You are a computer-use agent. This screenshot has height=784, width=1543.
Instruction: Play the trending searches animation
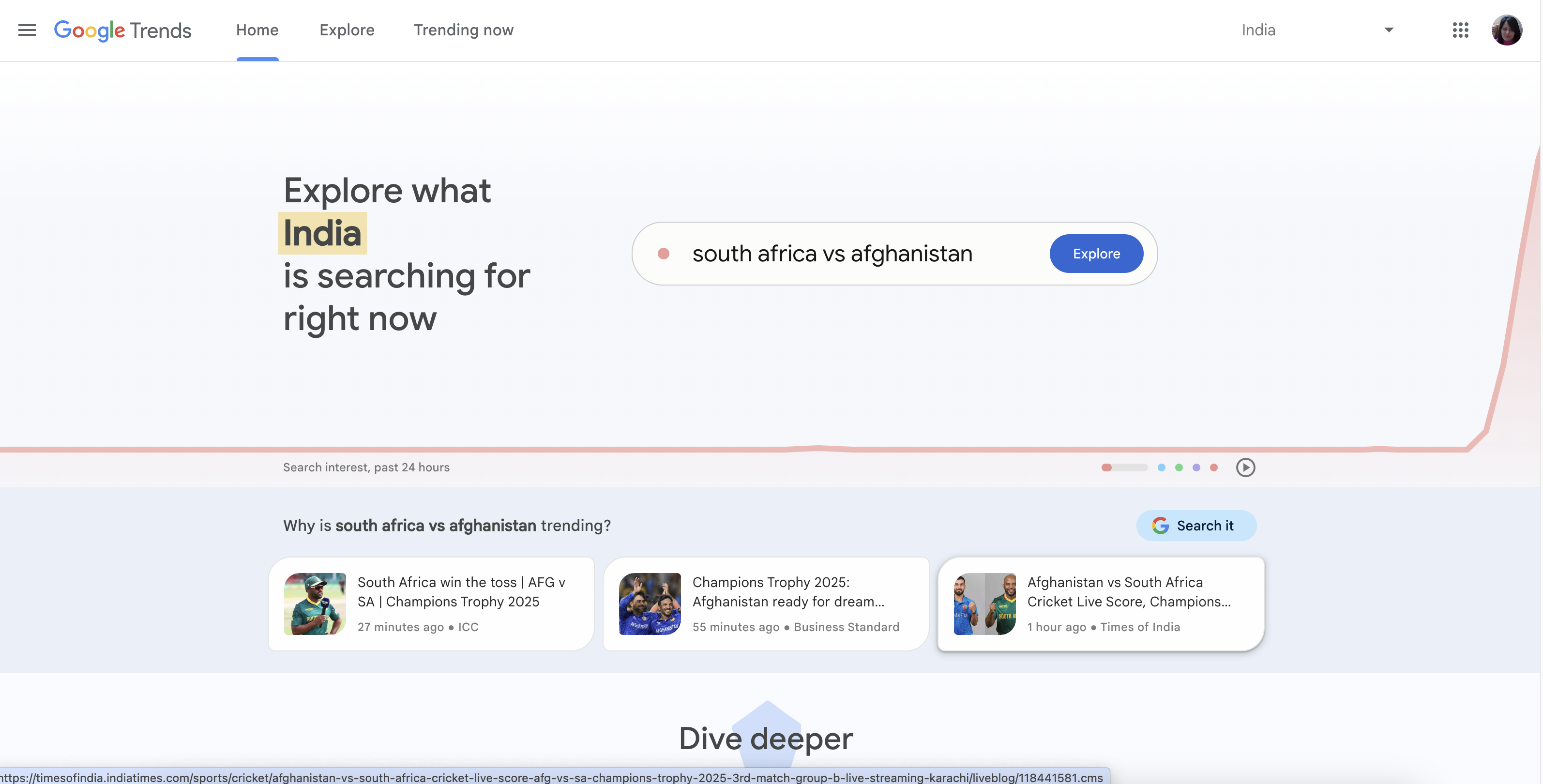point(1246,468)
